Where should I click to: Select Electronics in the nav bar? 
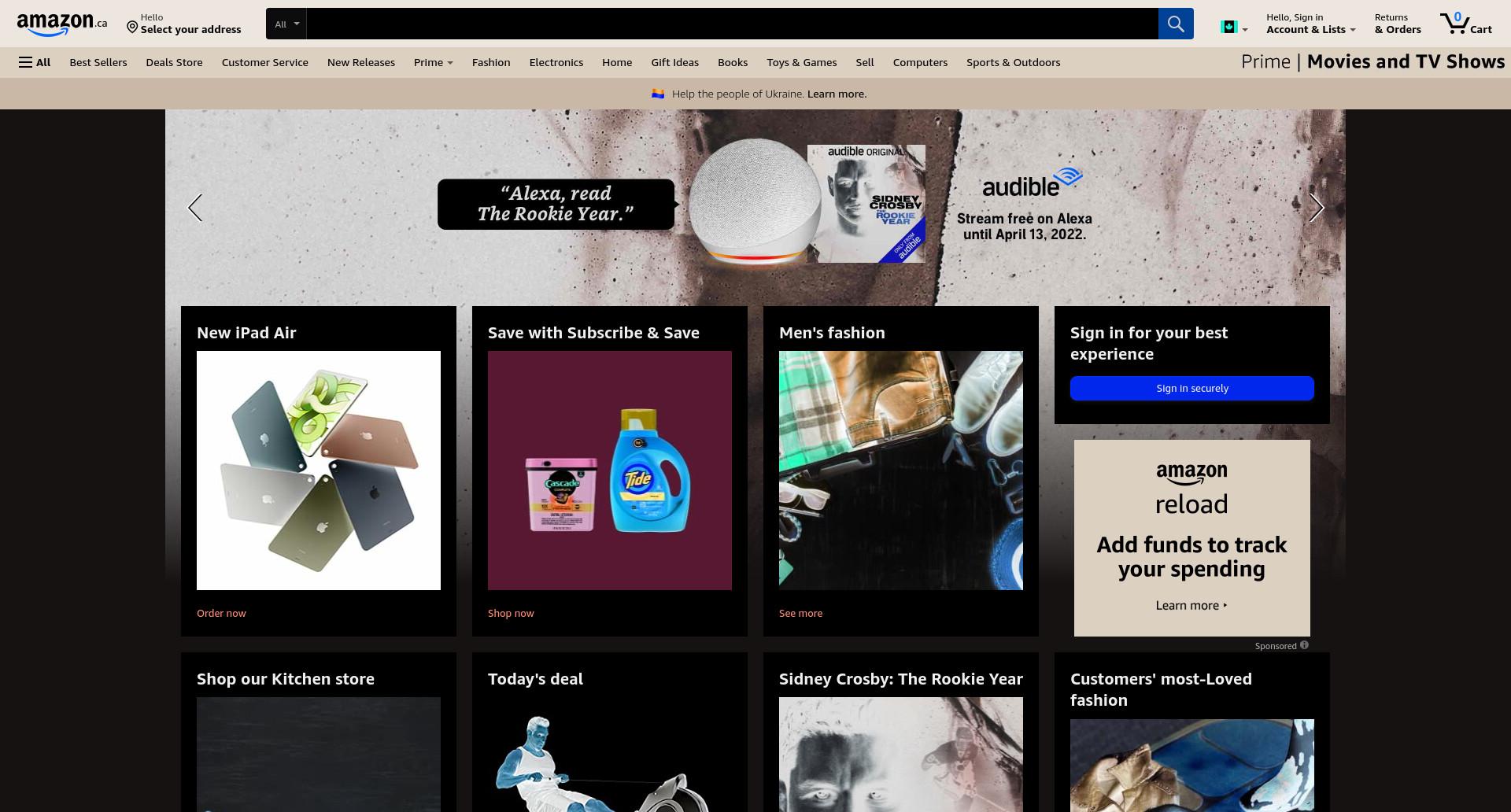556,62
